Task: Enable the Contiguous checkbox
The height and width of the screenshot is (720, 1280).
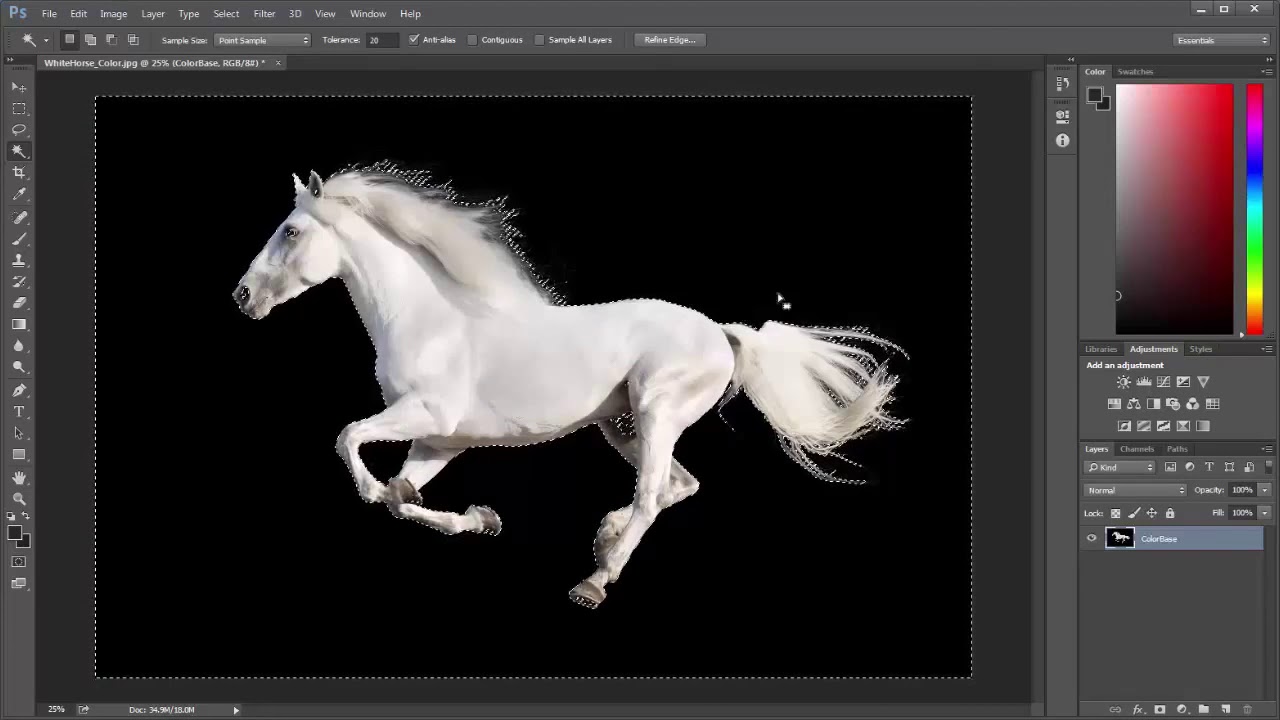Action: [473, 40]
